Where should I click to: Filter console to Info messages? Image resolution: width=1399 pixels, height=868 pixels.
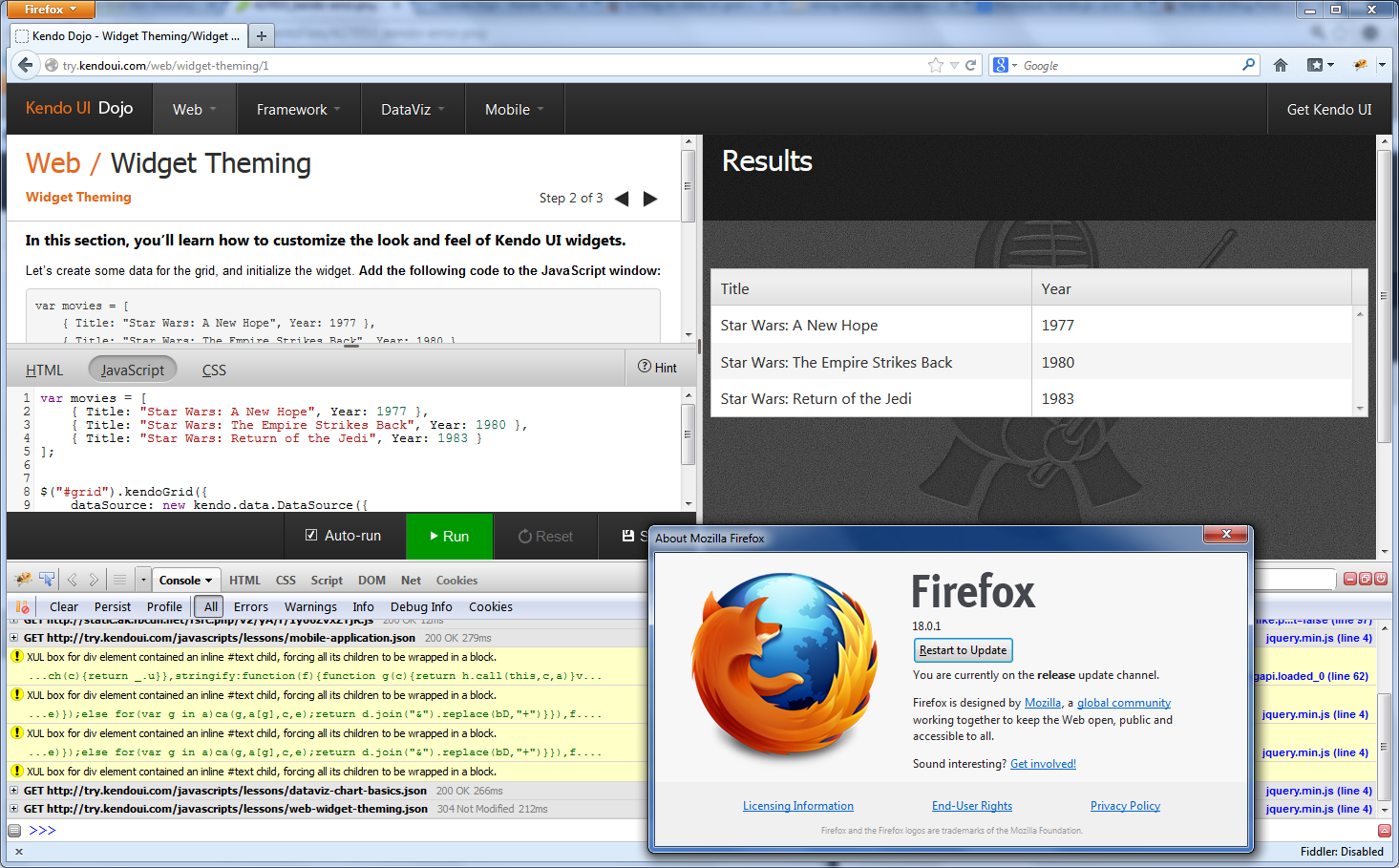click(363, 606)
